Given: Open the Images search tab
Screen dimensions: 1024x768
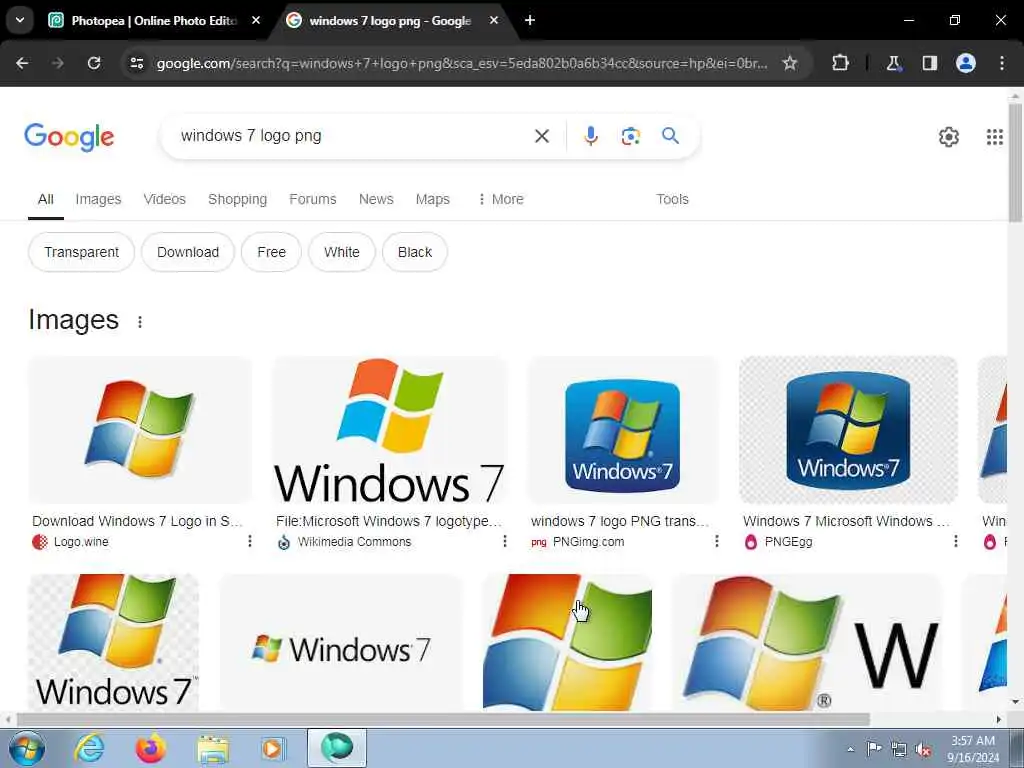Looking at the screenshot, I should (98, 199).
